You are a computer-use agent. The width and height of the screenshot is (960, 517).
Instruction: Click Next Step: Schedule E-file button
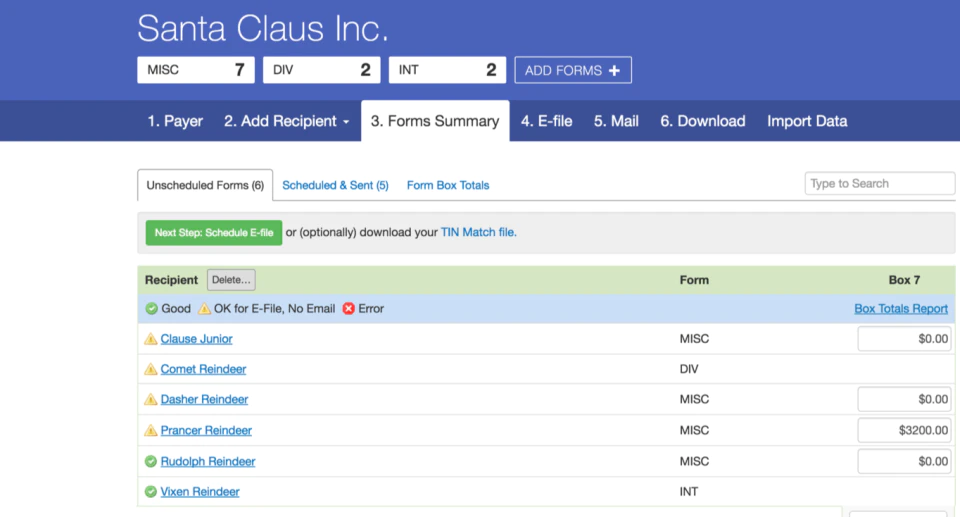point(214,233)
